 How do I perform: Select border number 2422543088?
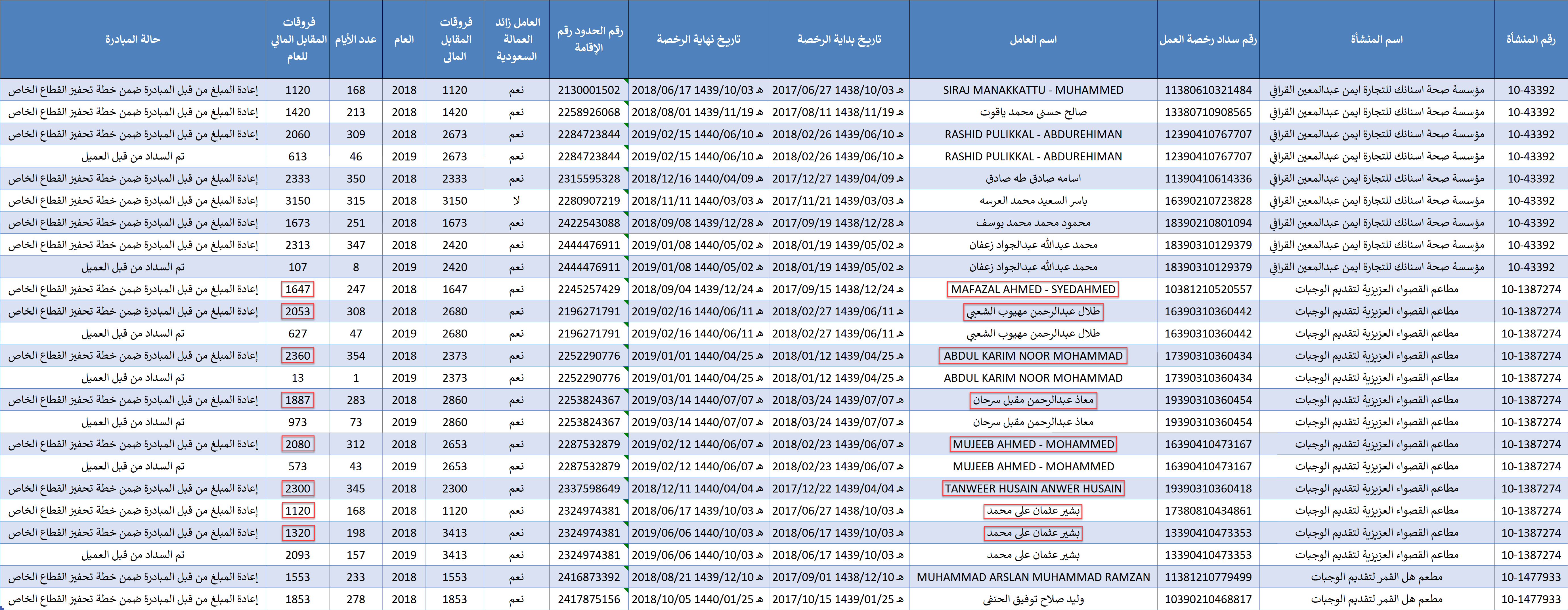[589, 223]
